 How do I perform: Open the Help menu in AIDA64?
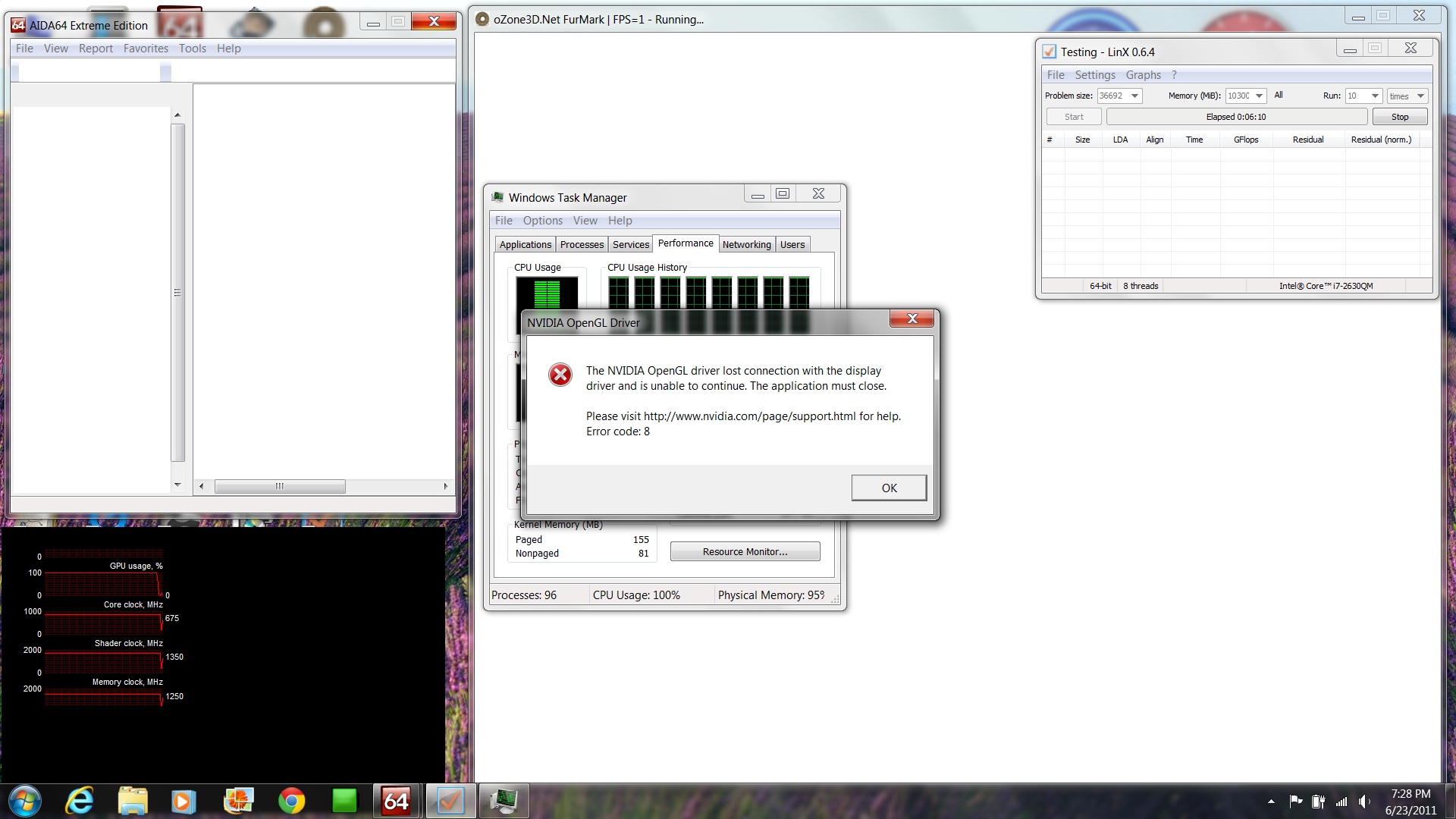pyautogui.click(x=229, y=48)
